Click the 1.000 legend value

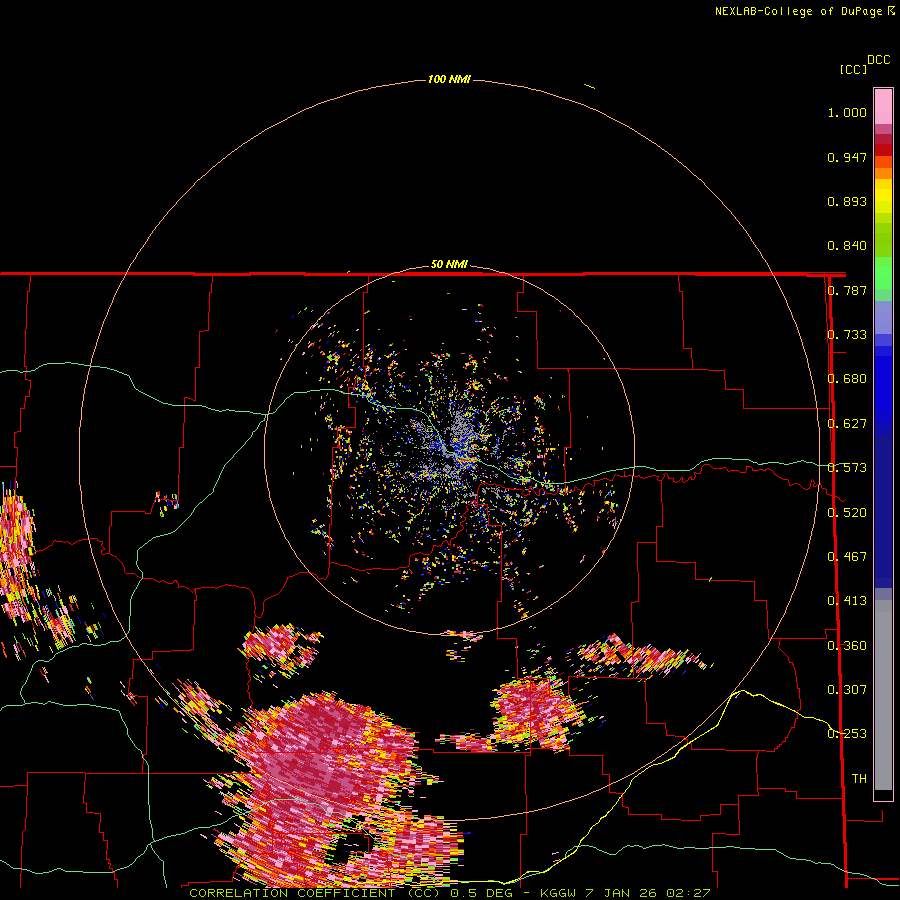(x=847, y=112)
